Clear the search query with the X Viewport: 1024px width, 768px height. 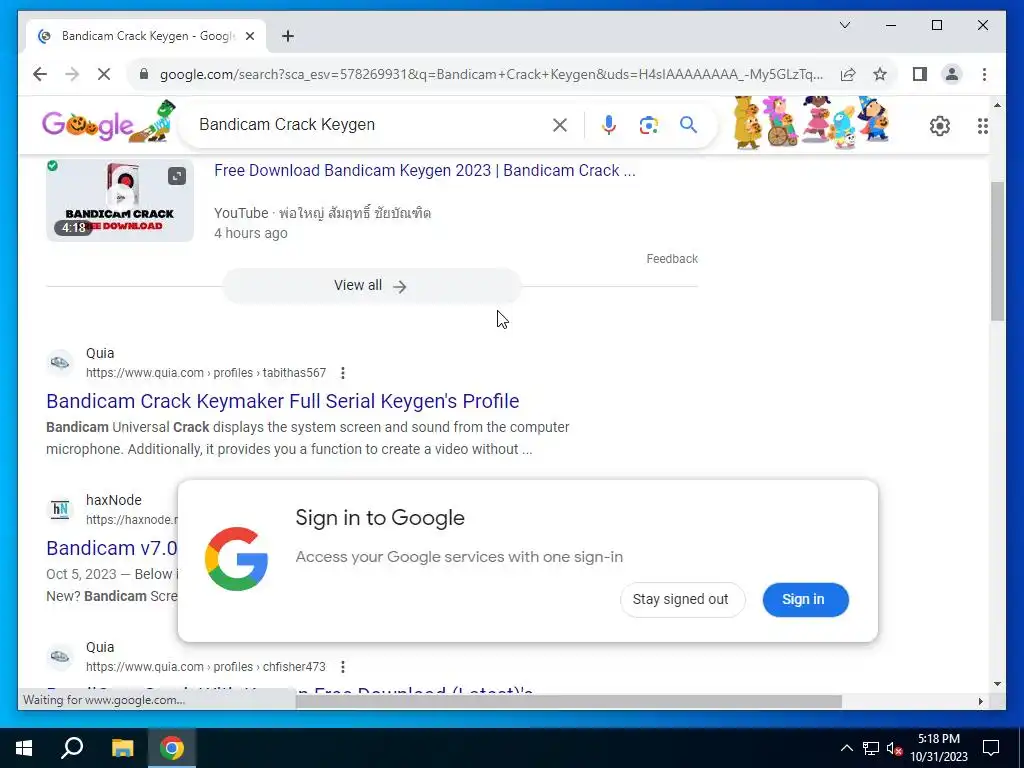(560, 125)
